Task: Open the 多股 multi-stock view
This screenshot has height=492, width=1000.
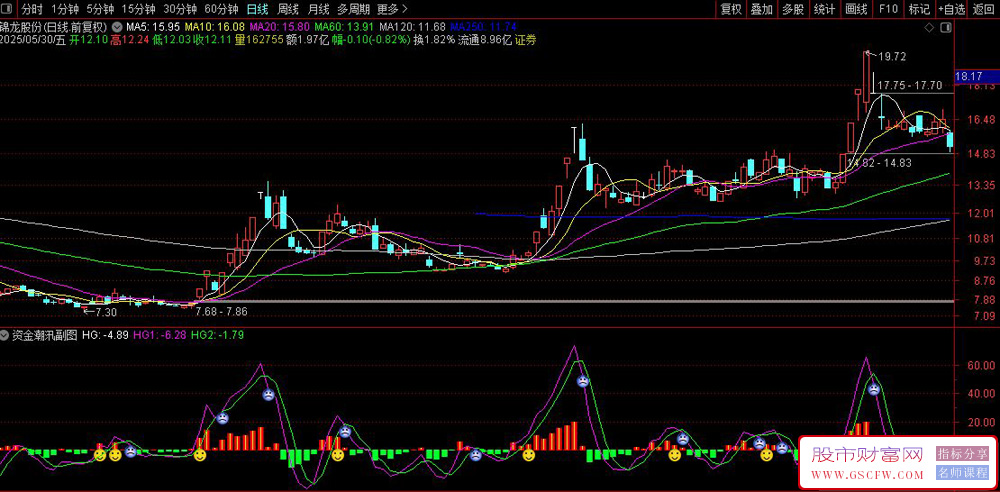Action: (793, 9)
